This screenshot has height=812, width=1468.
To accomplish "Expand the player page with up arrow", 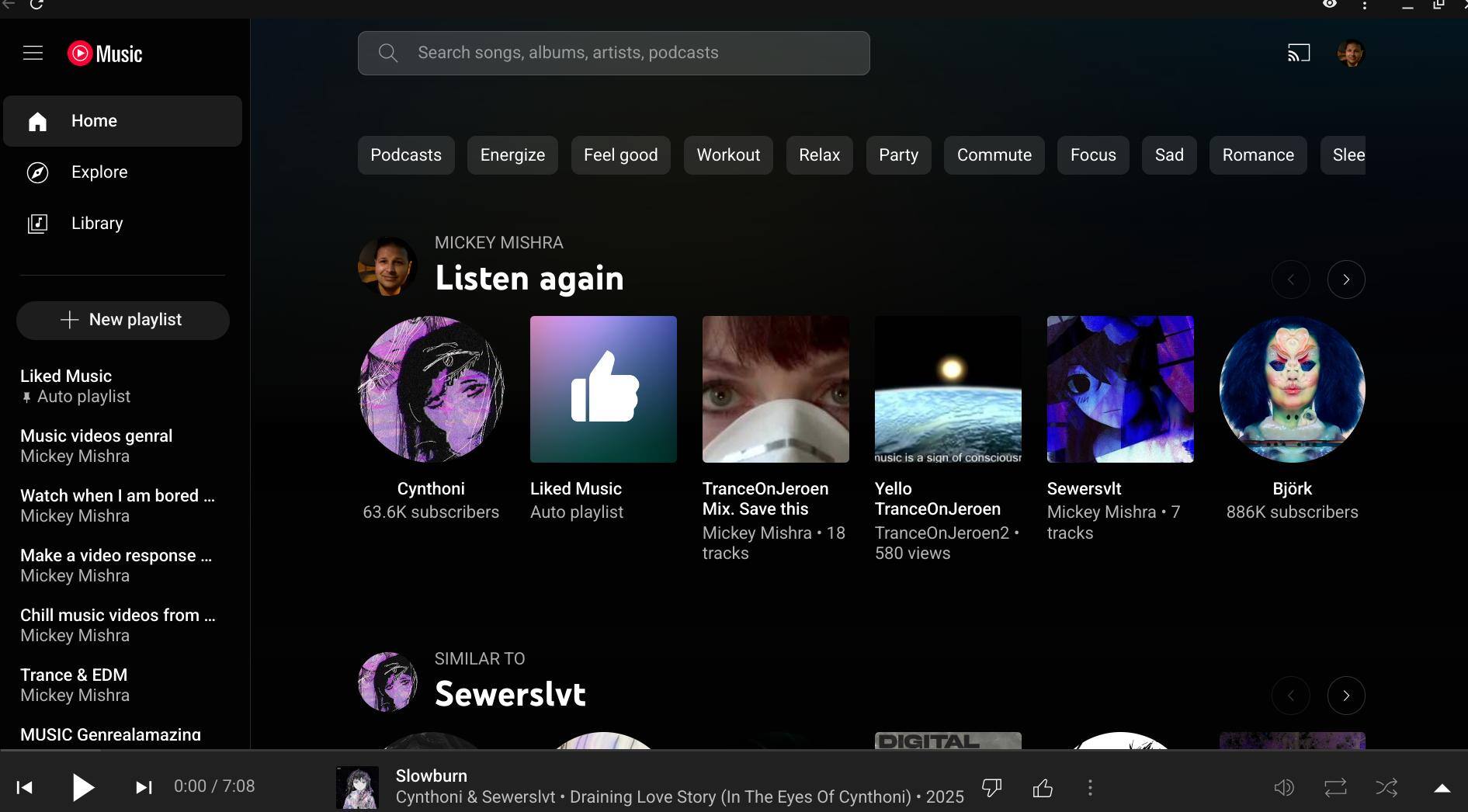I will [1442, 788].
